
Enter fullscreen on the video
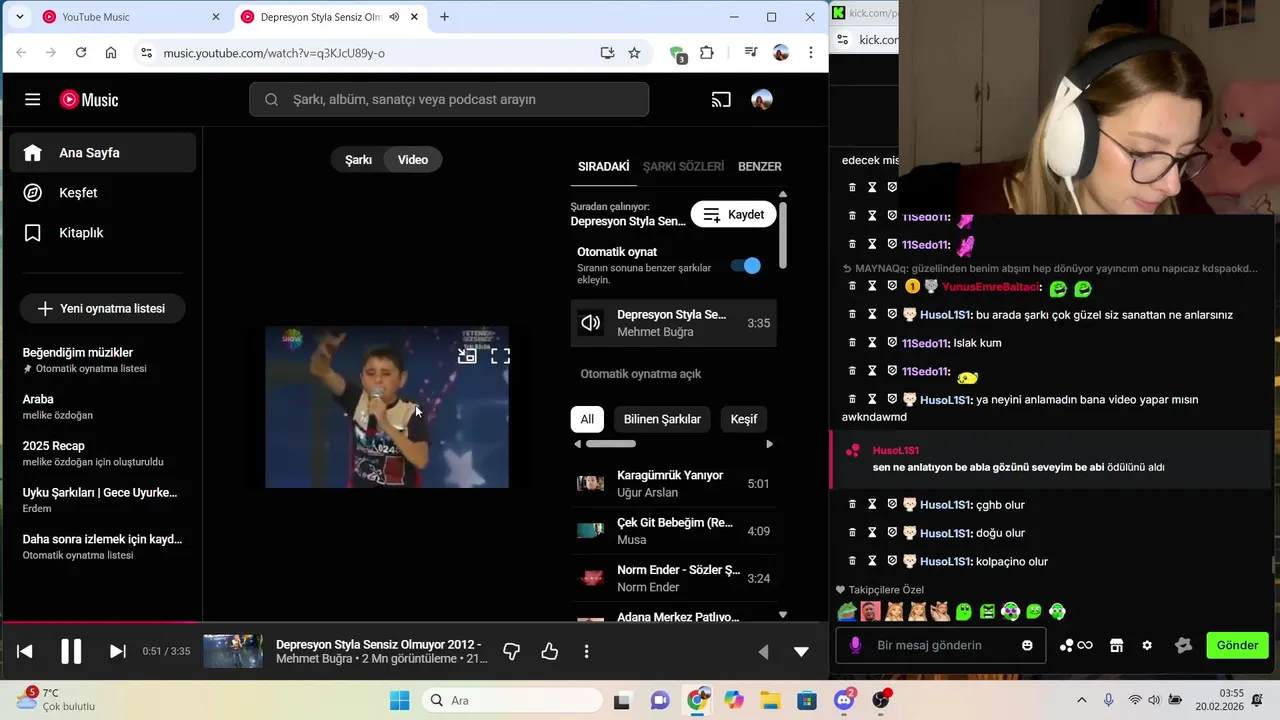(500, 355)
